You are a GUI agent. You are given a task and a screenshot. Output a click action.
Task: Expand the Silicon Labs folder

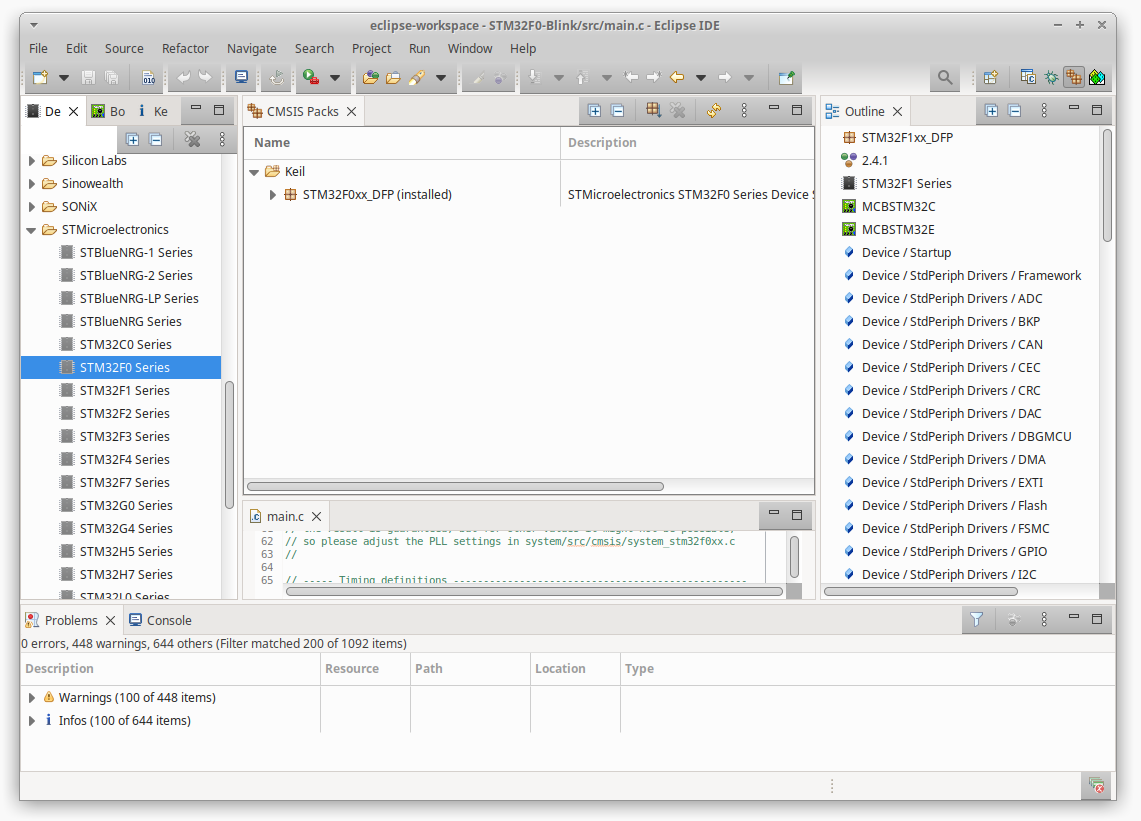click(x=31, y=161)
